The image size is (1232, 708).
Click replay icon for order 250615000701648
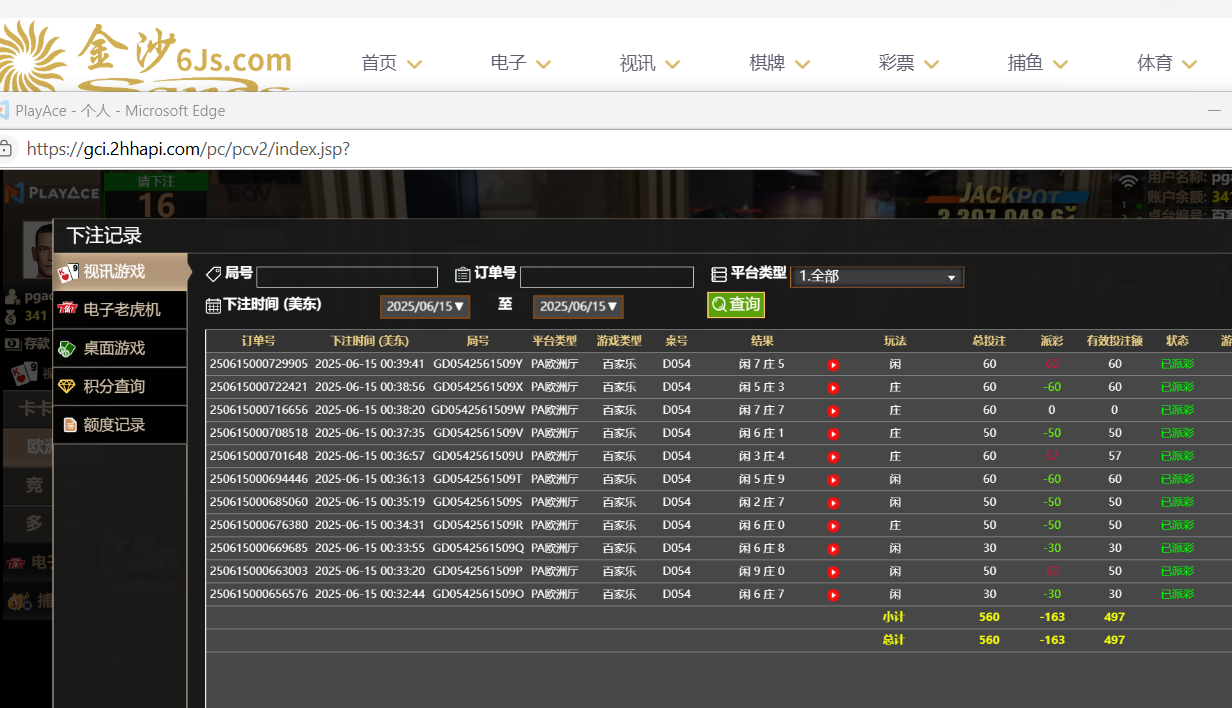pyautogui.click(x=833, y=457)
